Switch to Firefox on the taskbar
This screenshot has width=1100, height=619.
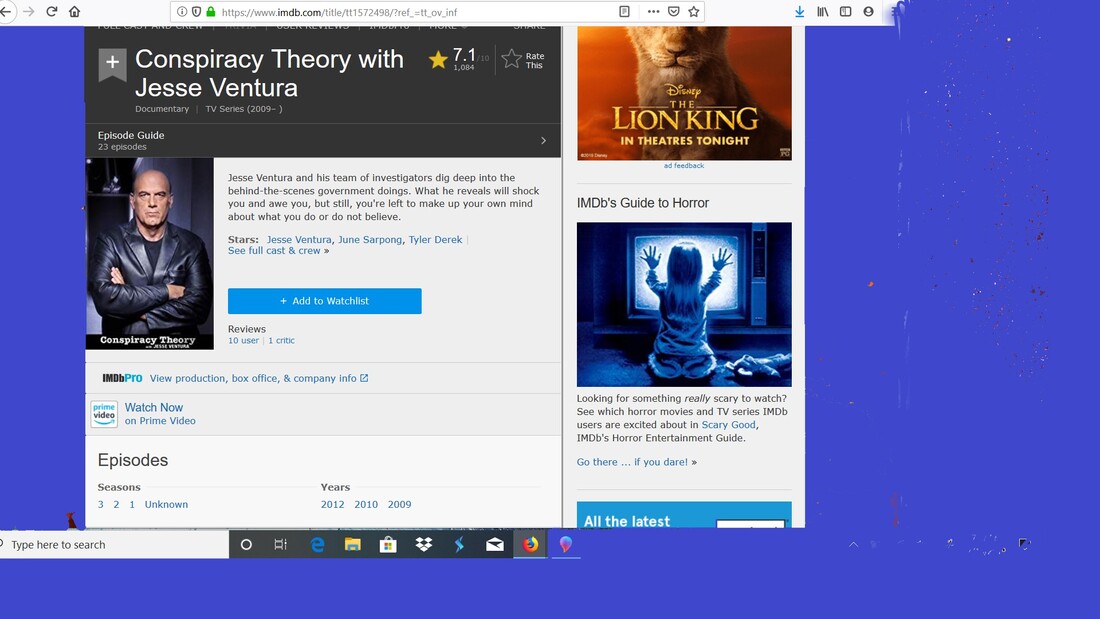[x=530, y=545]
